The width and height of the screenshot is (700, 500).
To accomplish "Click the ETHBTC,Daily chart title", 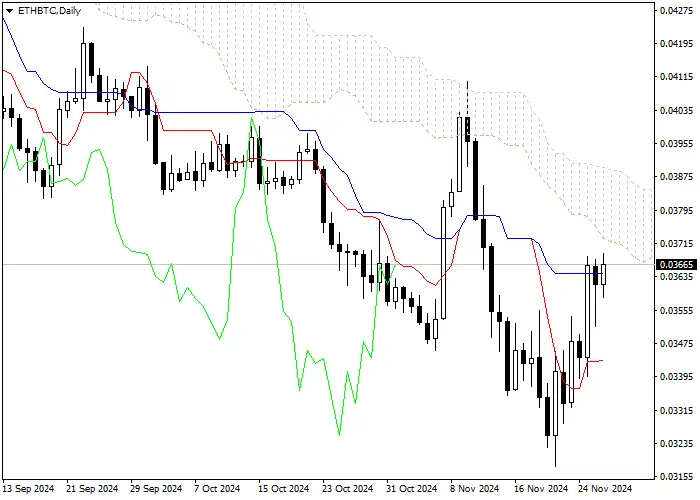I will [x=49, y=11].
